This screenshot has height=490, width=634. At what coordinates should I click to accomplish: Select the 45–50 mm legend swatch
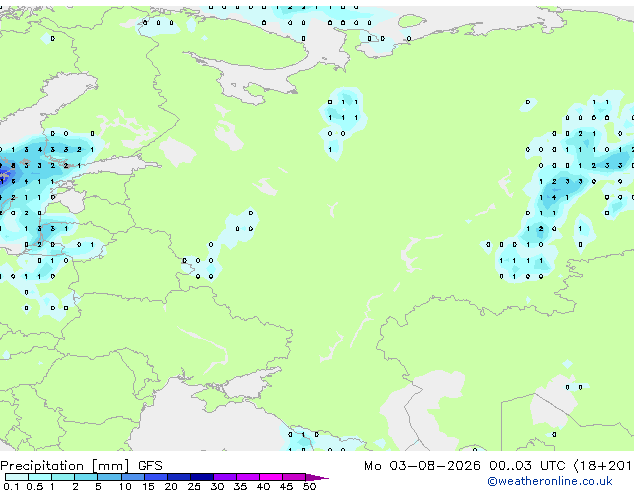click(294, 477)
